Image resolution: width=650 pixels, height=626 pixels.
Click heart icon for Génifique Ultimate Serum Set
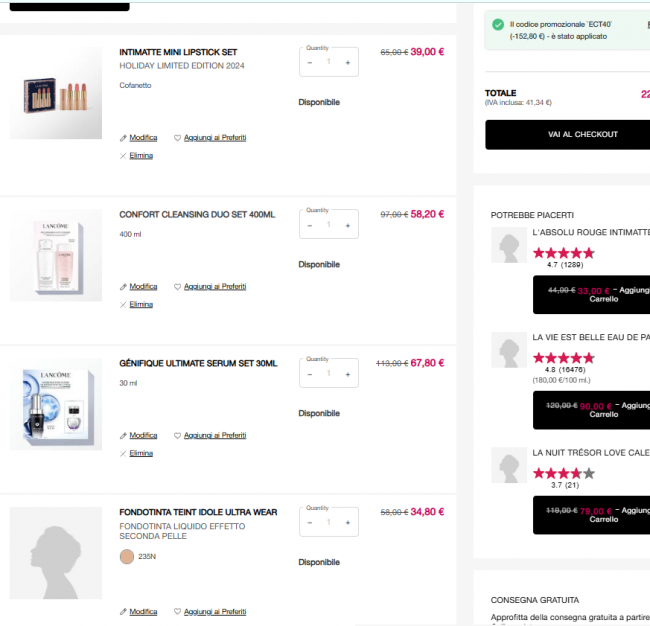(177, 435)
